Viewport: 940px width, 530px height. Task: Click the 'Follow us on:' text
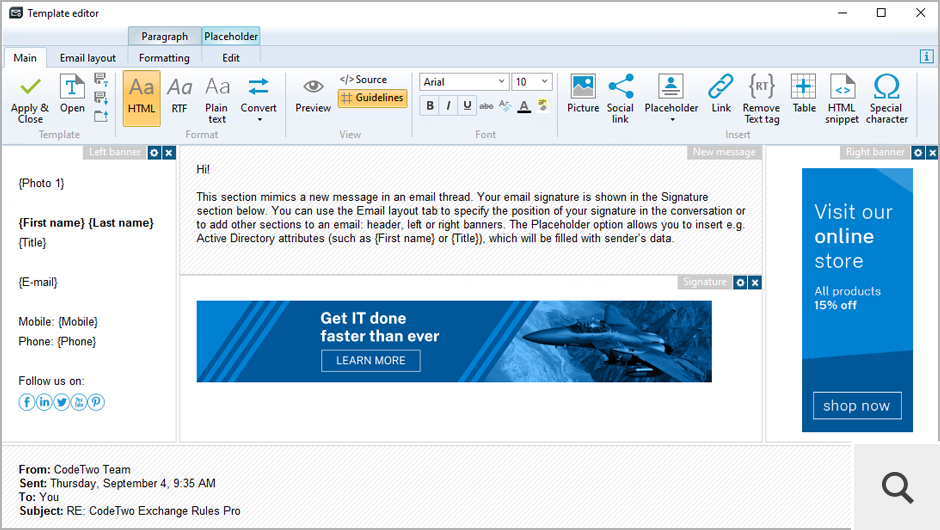(52, 381)
